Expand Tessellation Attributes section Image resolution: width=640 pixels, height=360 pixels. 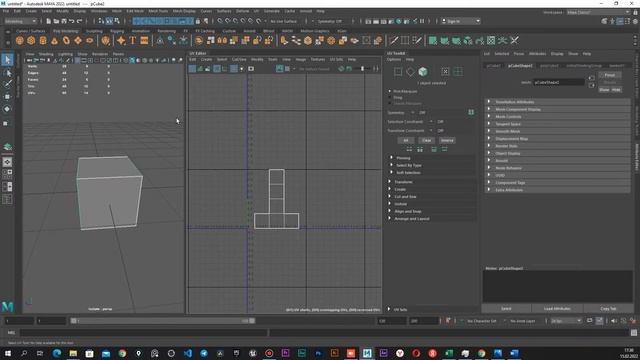coord(558,102)
